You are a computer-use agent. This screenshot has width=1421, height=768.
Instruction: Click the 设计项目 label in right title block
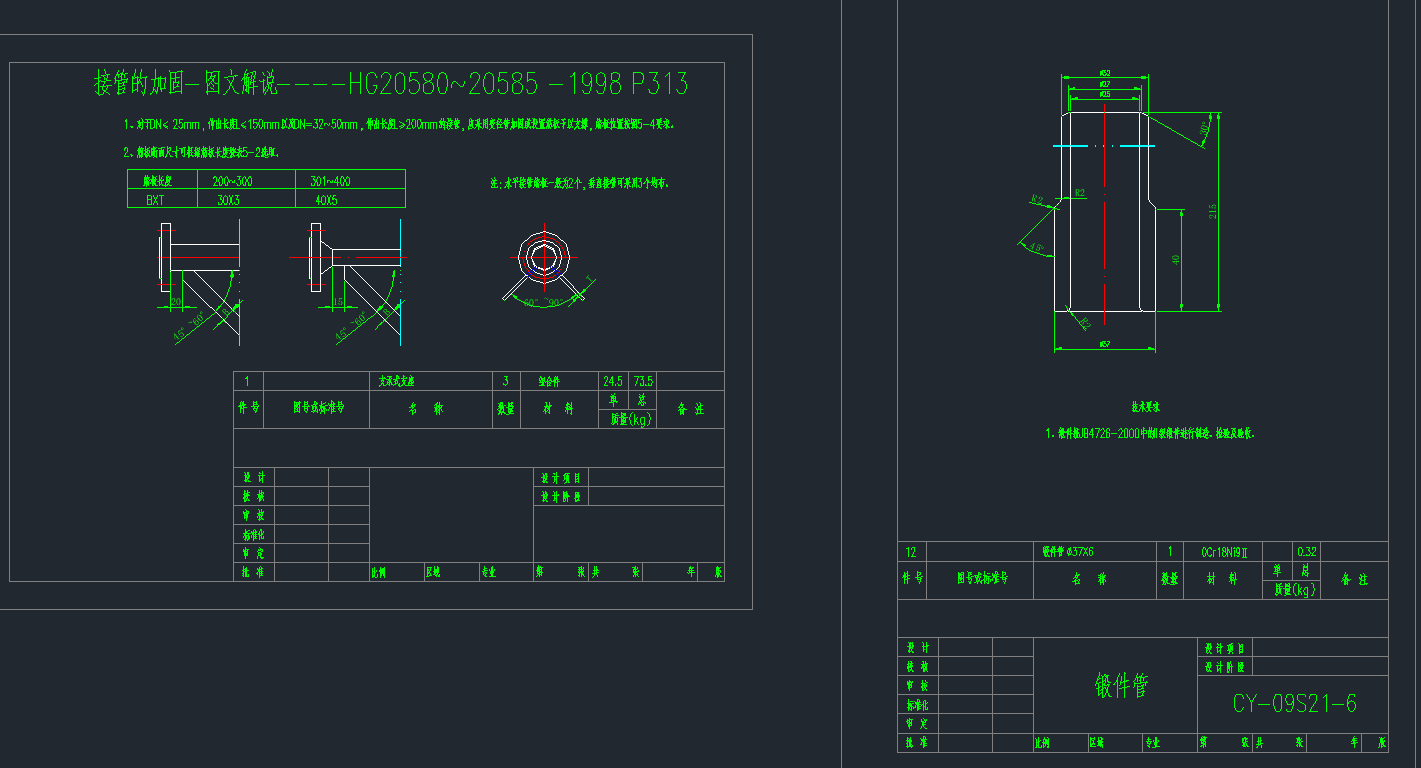pos(1225,649)
